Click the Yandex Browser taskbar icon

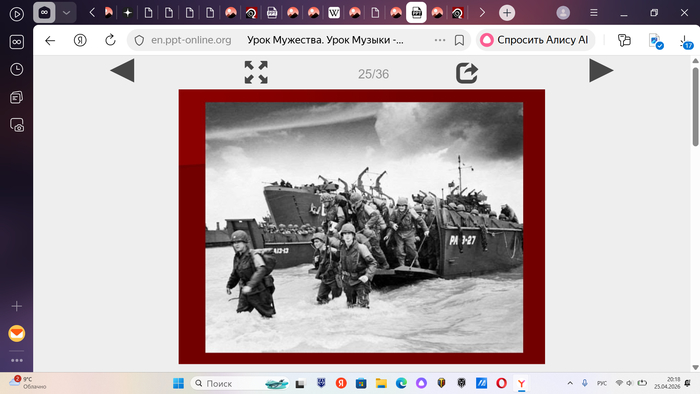[521, 383]
